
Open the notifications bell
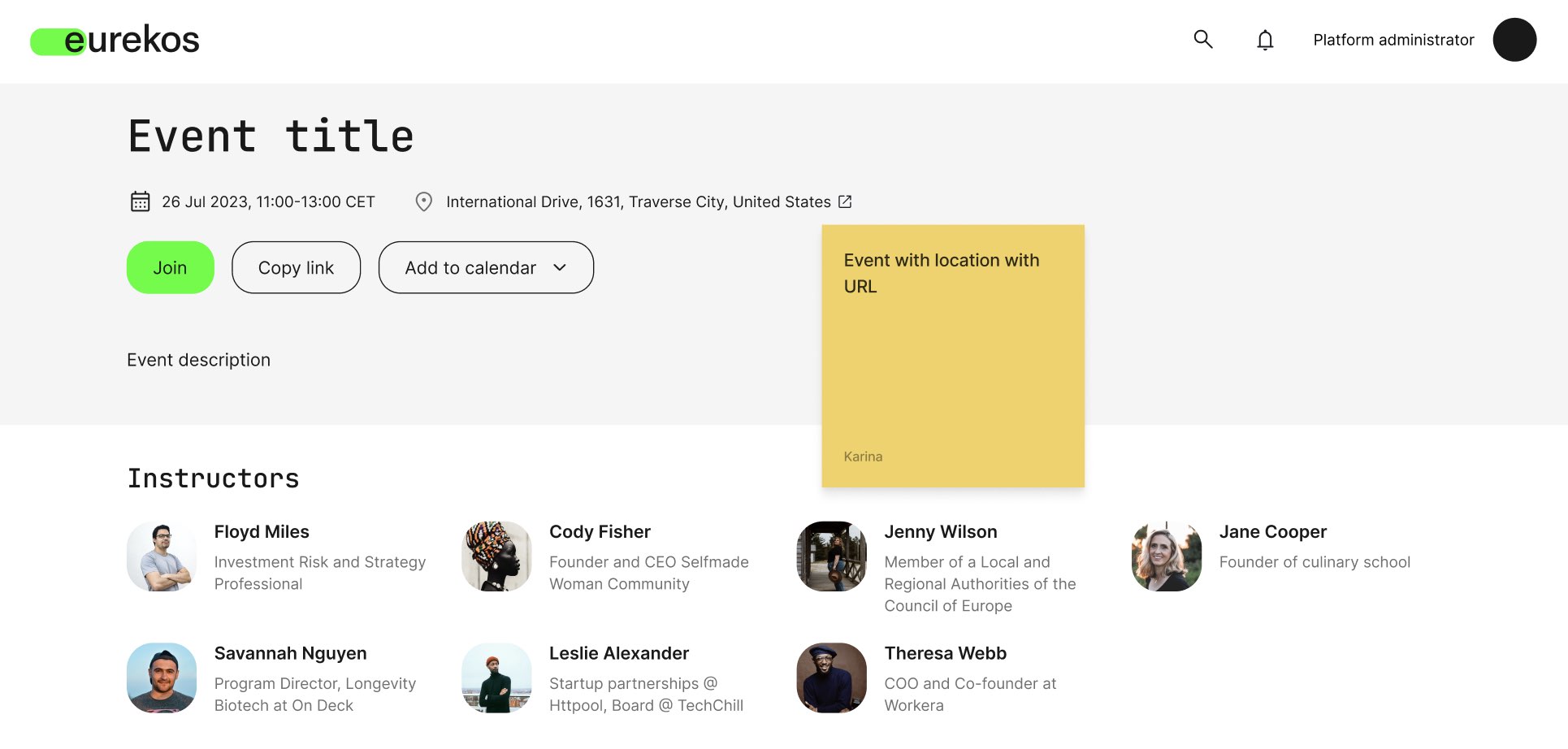point(1264,40)
